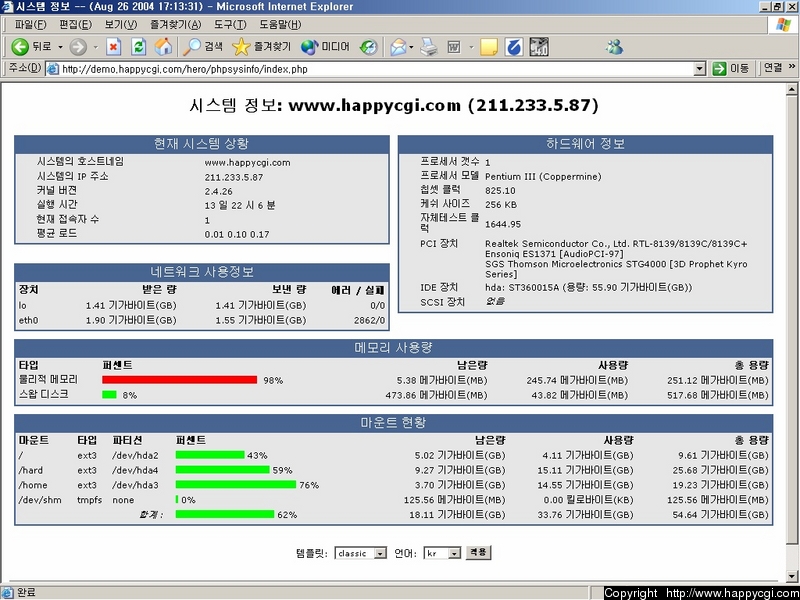Stop page loading with the red X icon

pos(113,47)
